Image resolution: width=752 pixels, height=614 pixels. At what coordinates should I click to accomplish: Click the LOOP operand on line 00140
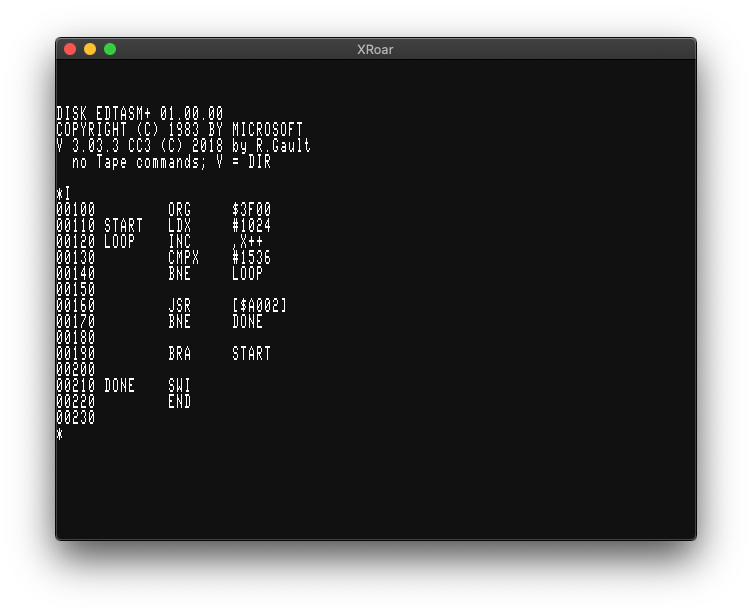point(247,273)
